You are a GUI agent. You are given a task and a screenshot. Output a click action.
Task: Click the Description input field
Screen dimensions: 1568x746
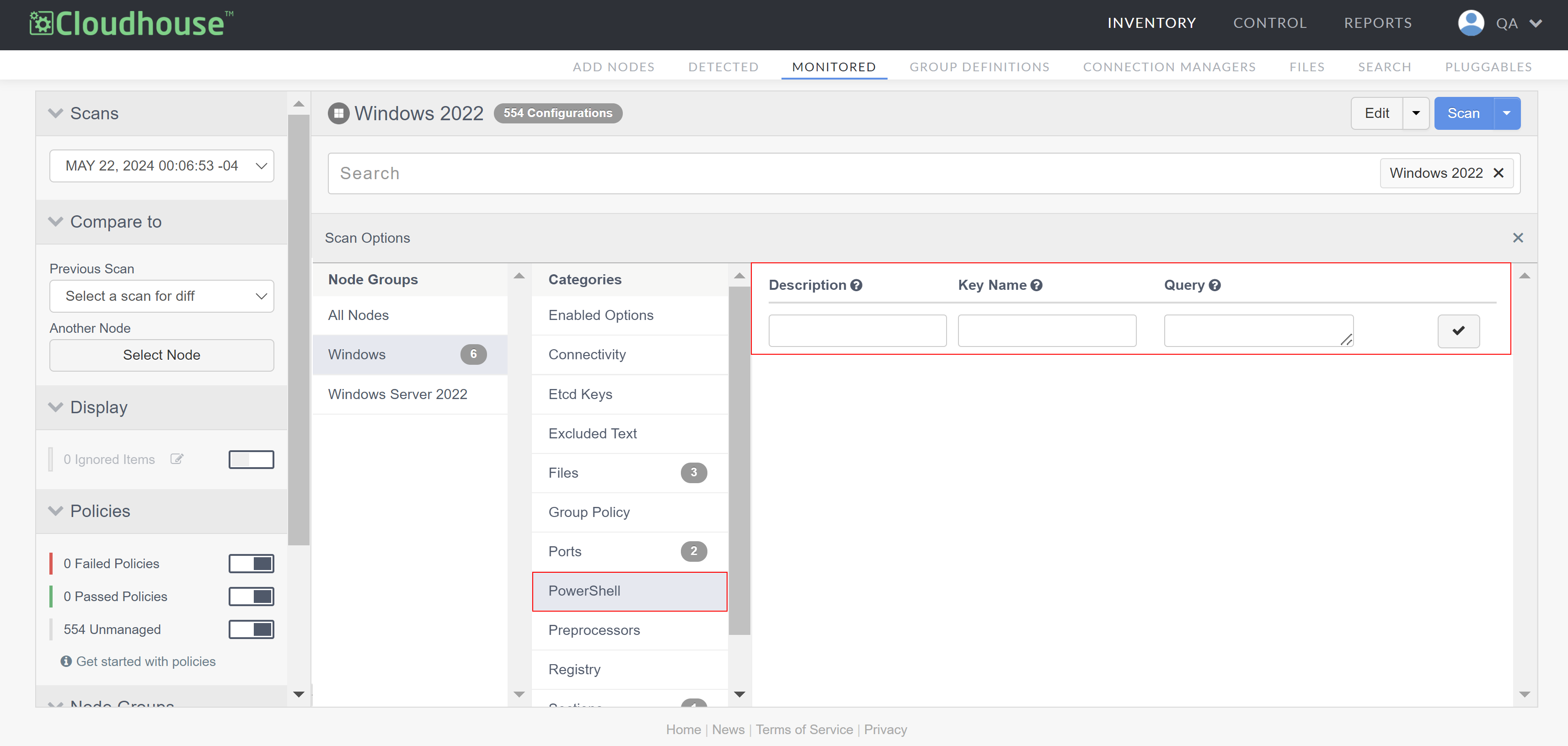pos(857,330)
